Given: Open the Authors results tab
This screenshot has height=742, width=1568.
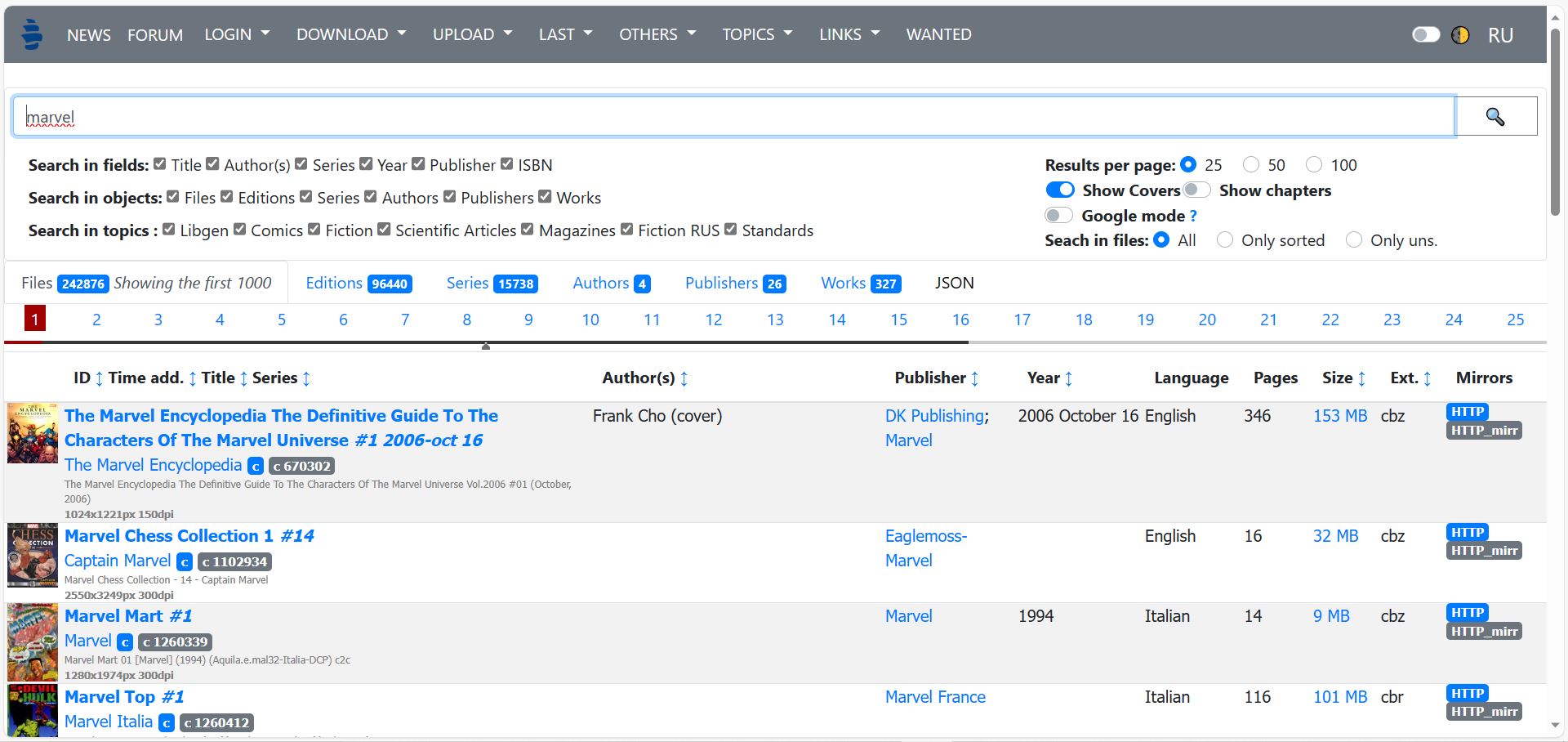Looking at the screenshot, I should click(610, 283).
